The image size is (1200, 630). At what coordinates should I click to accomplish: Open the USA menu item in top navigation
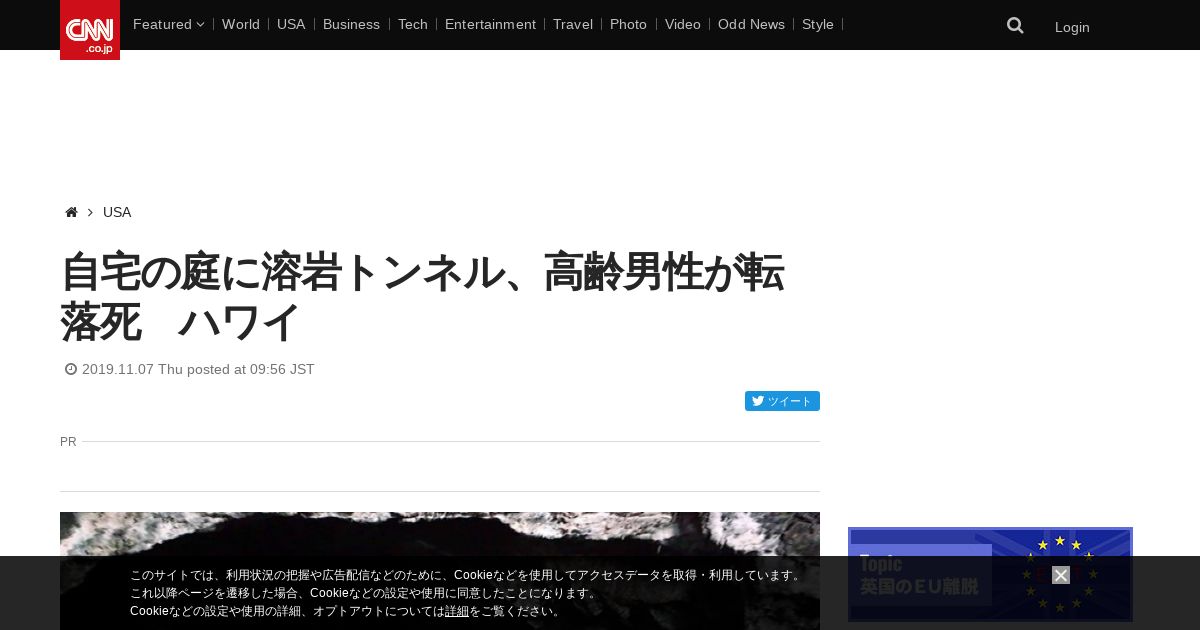click(x=291, y=24)
